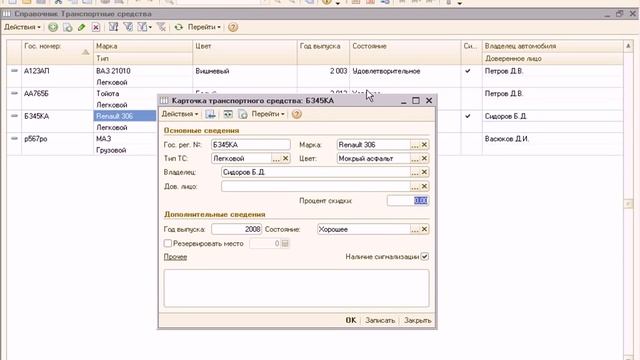640x360 pixels.
Task: Click the Цвет column header
Action: click(244, 52)
